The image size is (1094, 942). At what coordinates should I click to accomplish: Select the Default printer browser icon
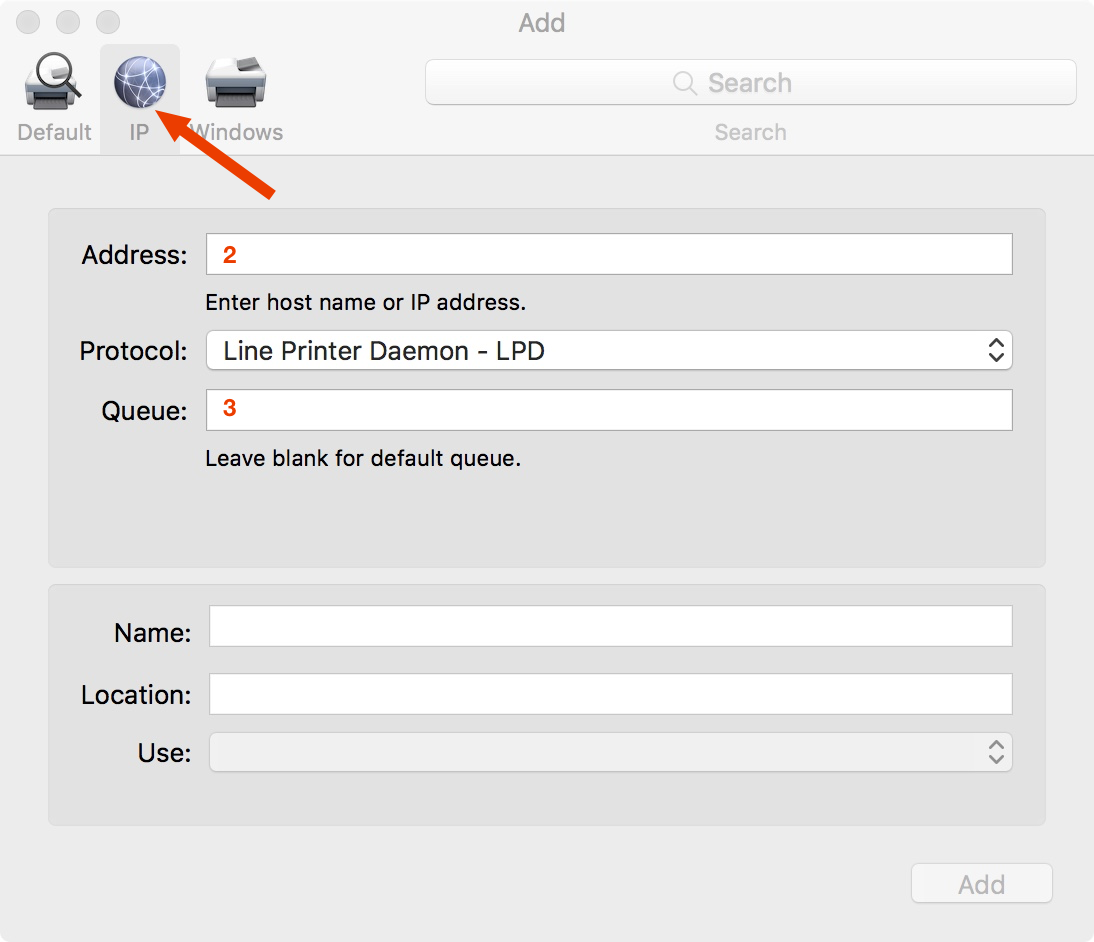click(52, 82)
